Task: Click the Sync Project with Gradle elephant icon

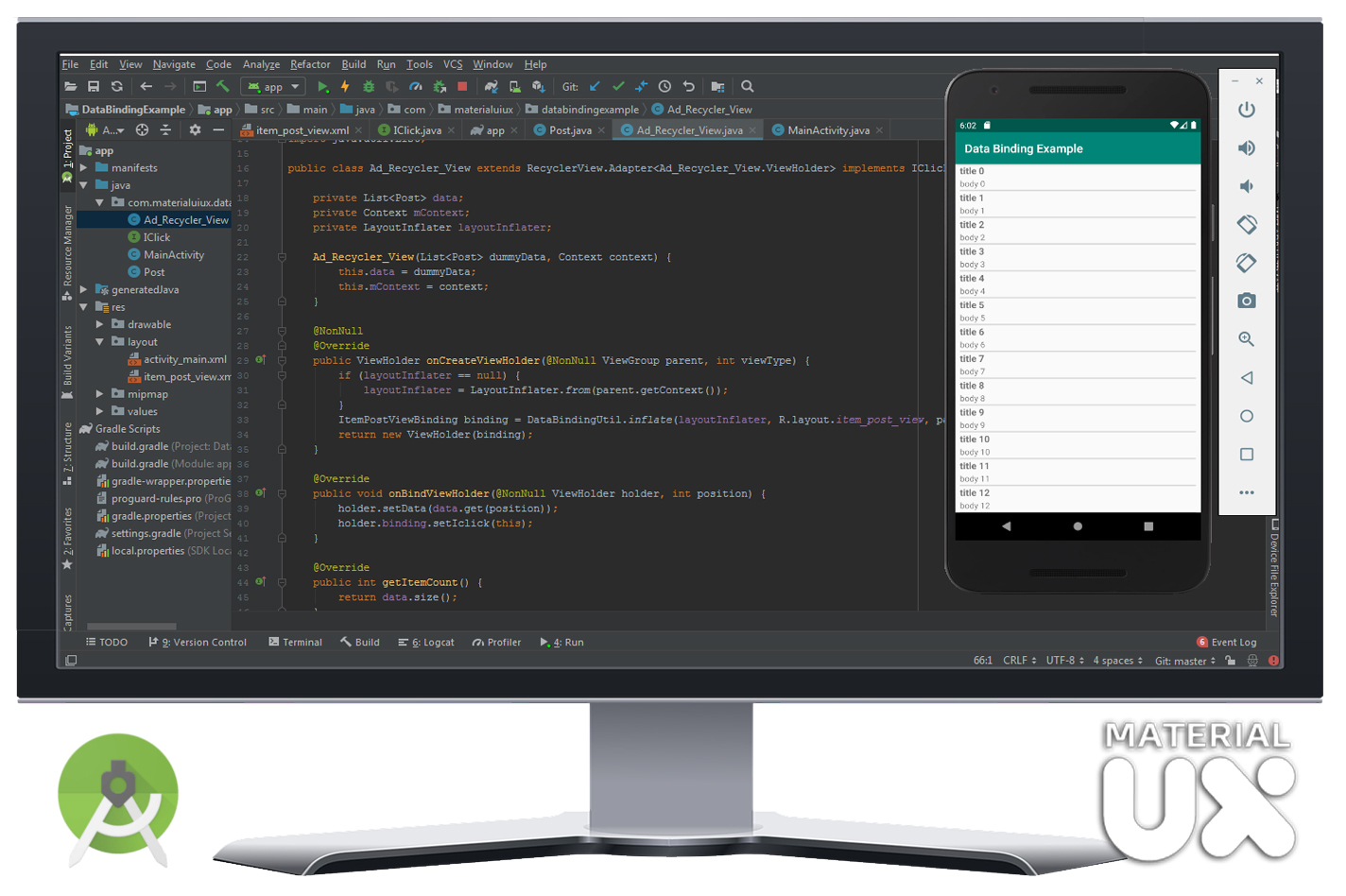Action: click(492, 87)
